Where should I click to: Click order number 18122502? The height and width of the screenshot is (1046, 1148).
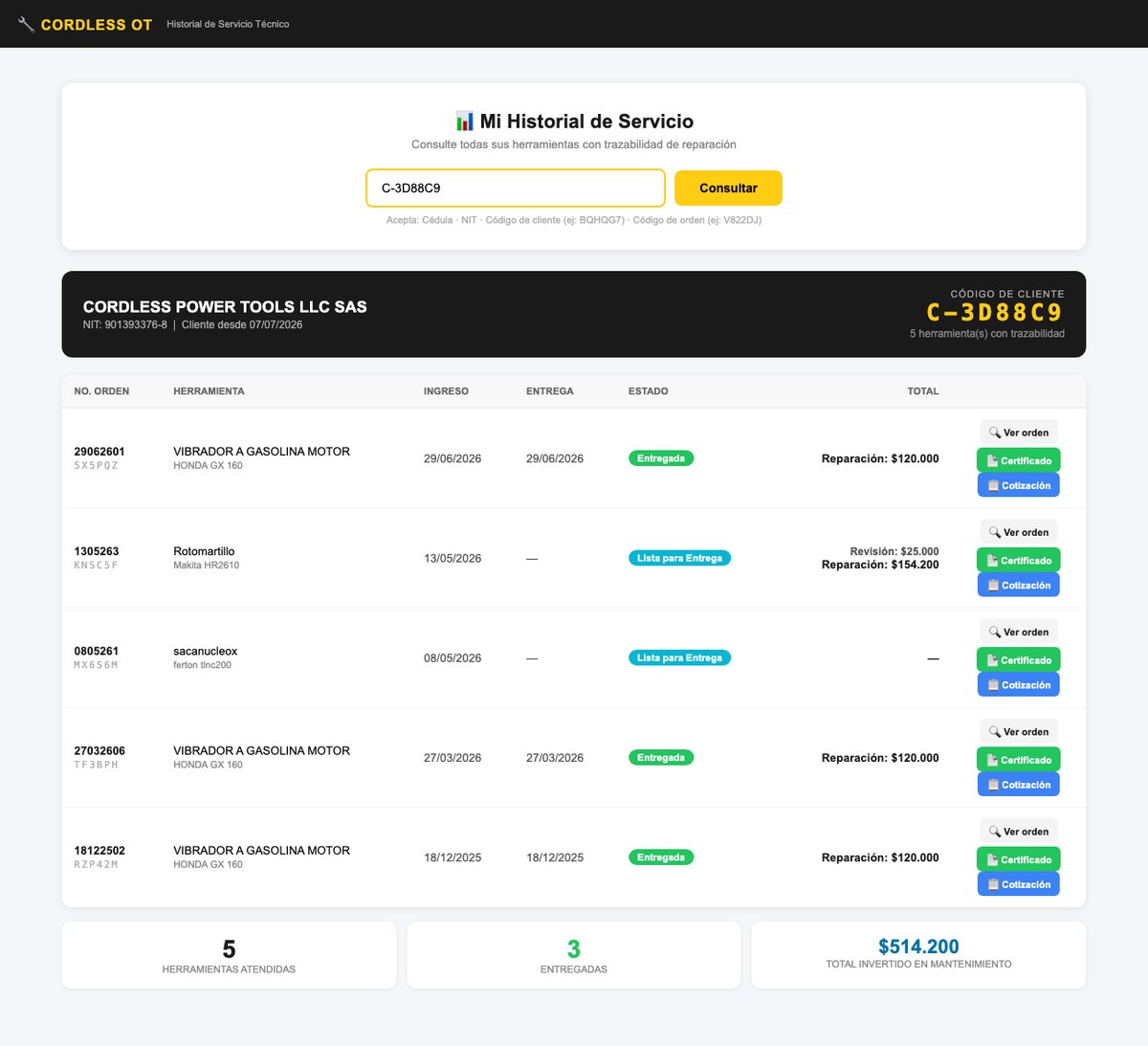click(99, 850)
